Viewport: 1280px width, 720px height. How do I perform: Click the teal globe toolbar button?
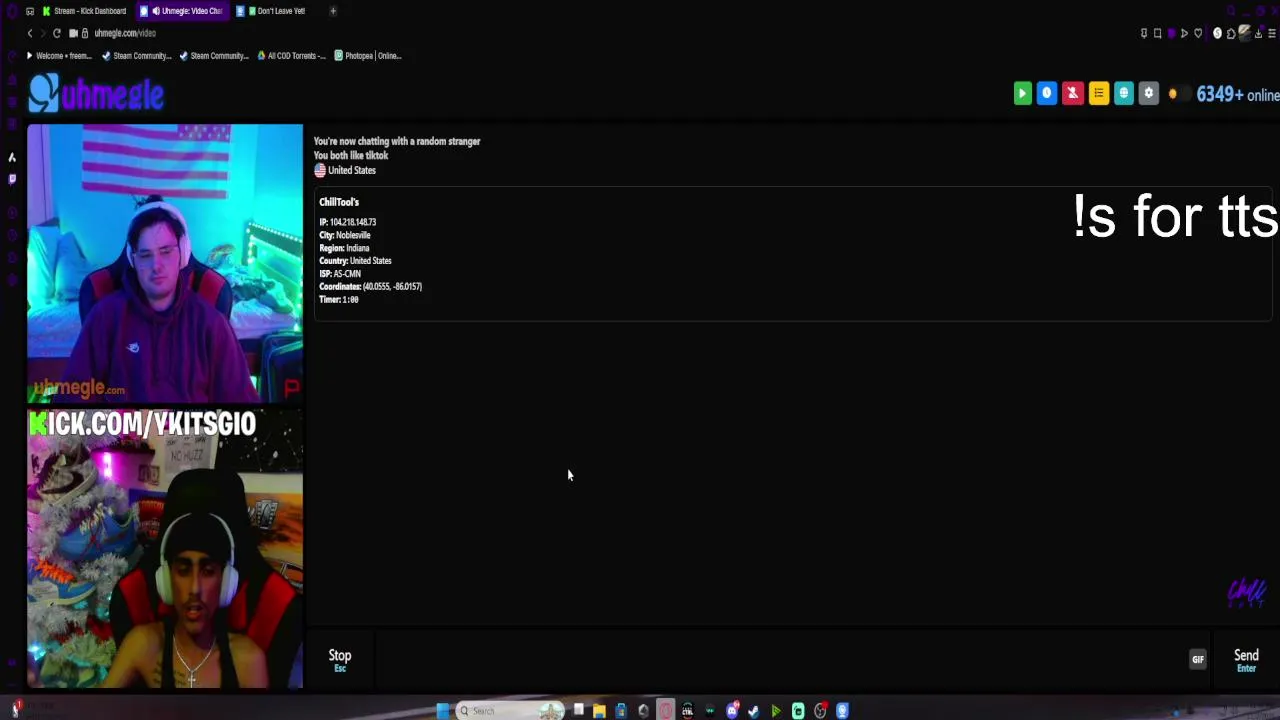[x=1123, y=93]
